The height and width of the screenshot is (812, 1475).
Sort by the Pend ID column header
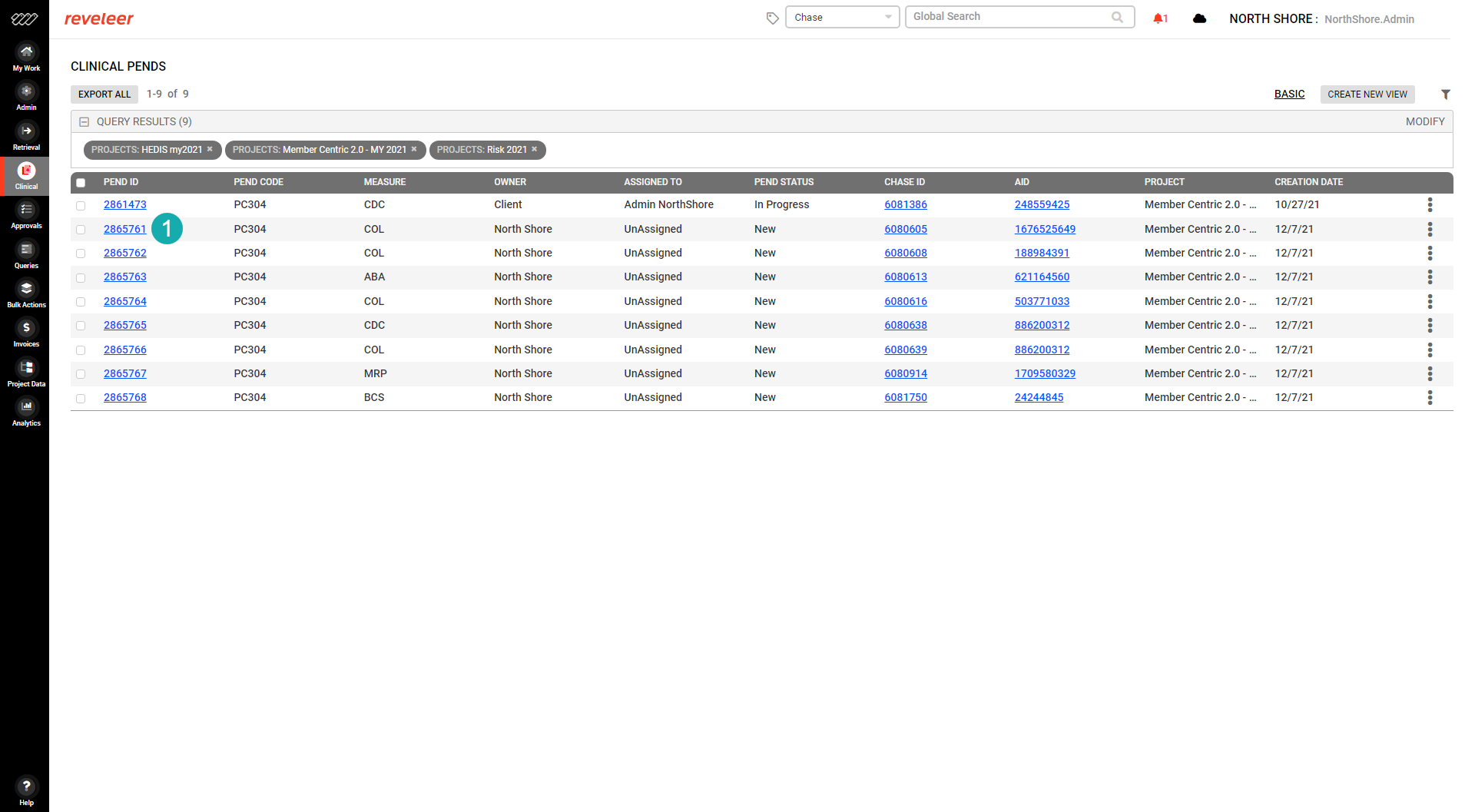click(121, 182)
